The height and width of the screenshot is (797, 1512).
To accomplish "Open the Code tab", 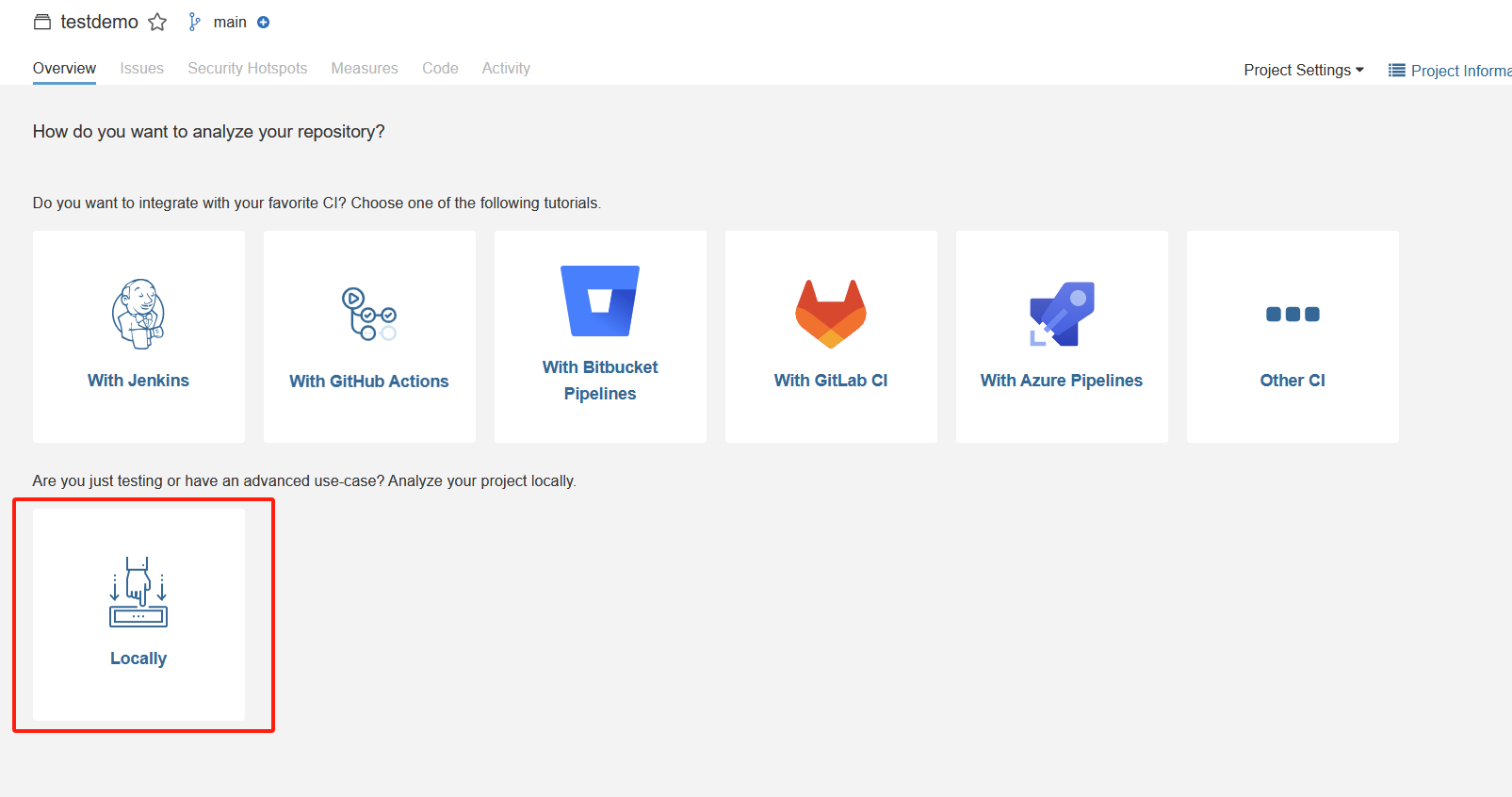I will pyautogui.click(x=440, y=68).
